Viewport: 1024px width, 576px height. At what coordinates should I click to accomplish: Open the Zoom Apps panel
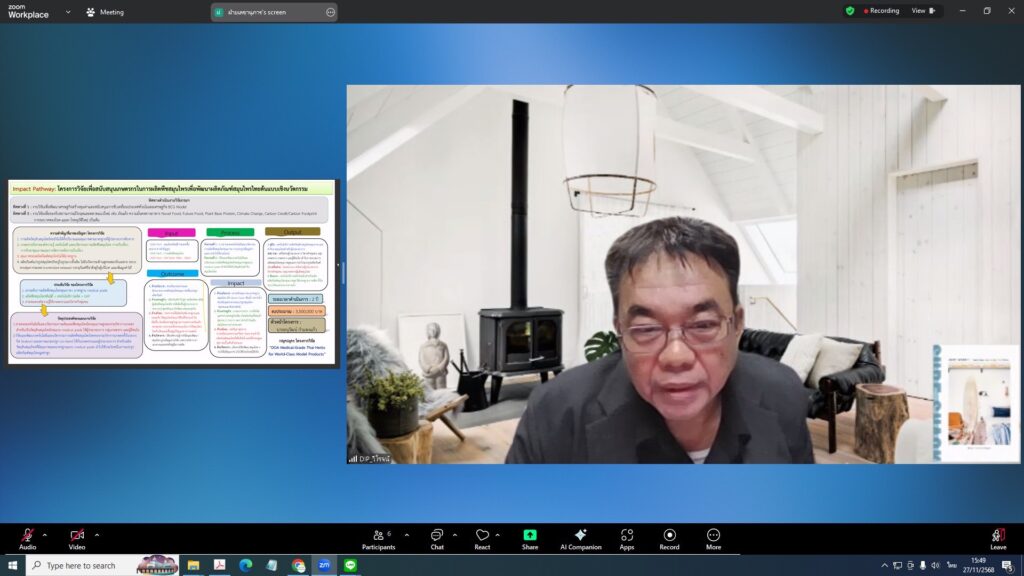[627, 539]
